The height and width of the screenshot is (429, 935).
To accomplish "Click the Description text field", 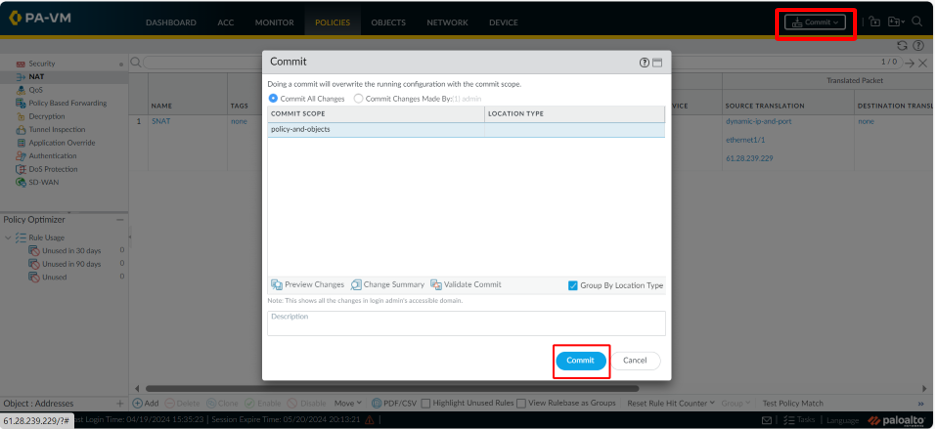I will [x=466, y=323].
